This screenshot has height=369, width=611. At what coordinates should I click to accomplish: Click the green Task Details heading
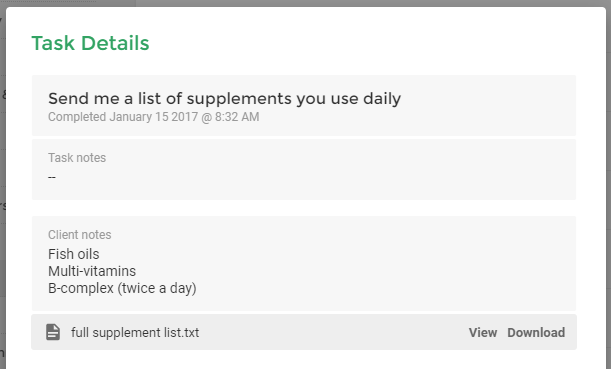pyautogui.click(x=90, y=43)
